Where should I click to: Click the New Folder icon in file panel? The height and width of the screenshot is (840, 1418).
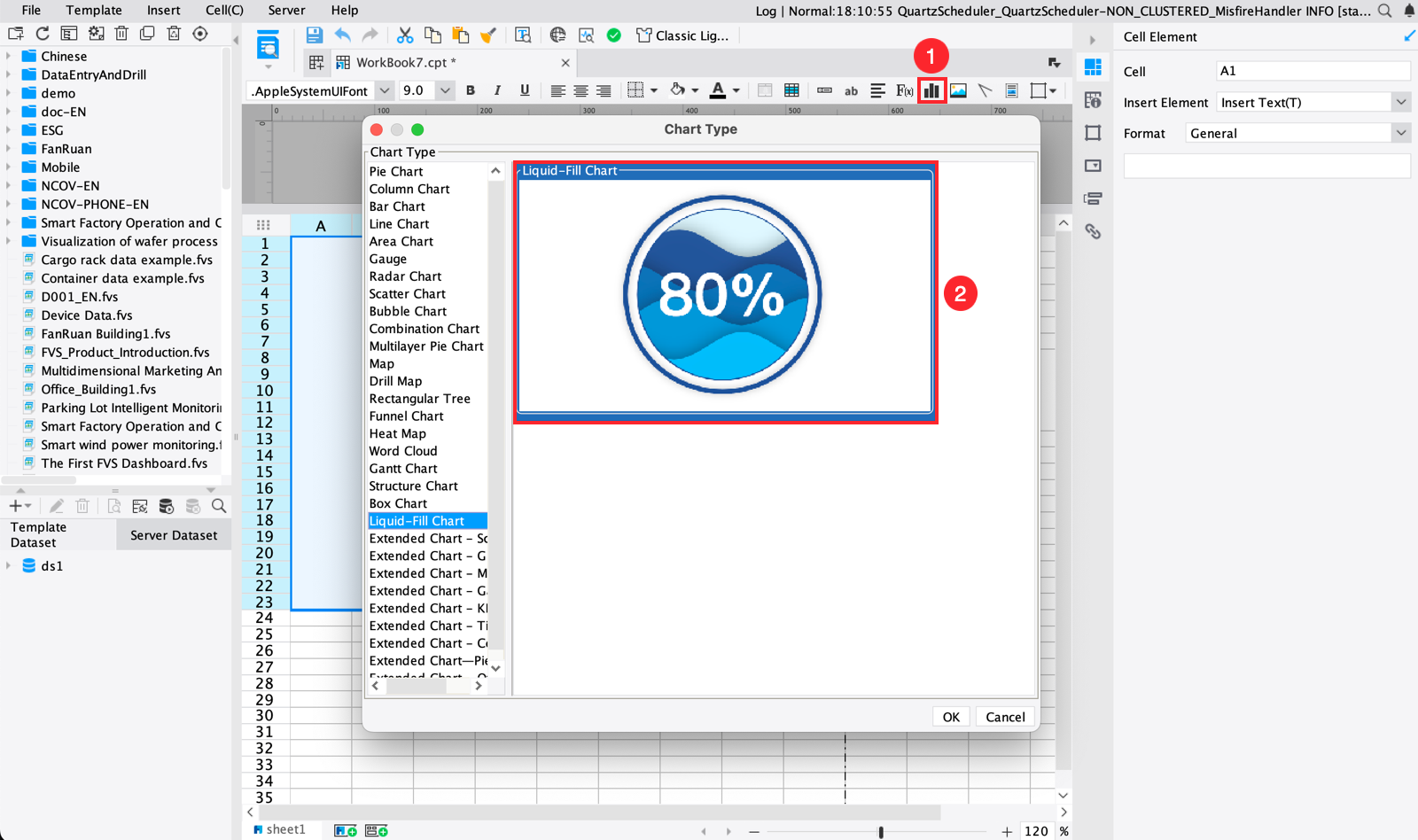tap(16, 34)
